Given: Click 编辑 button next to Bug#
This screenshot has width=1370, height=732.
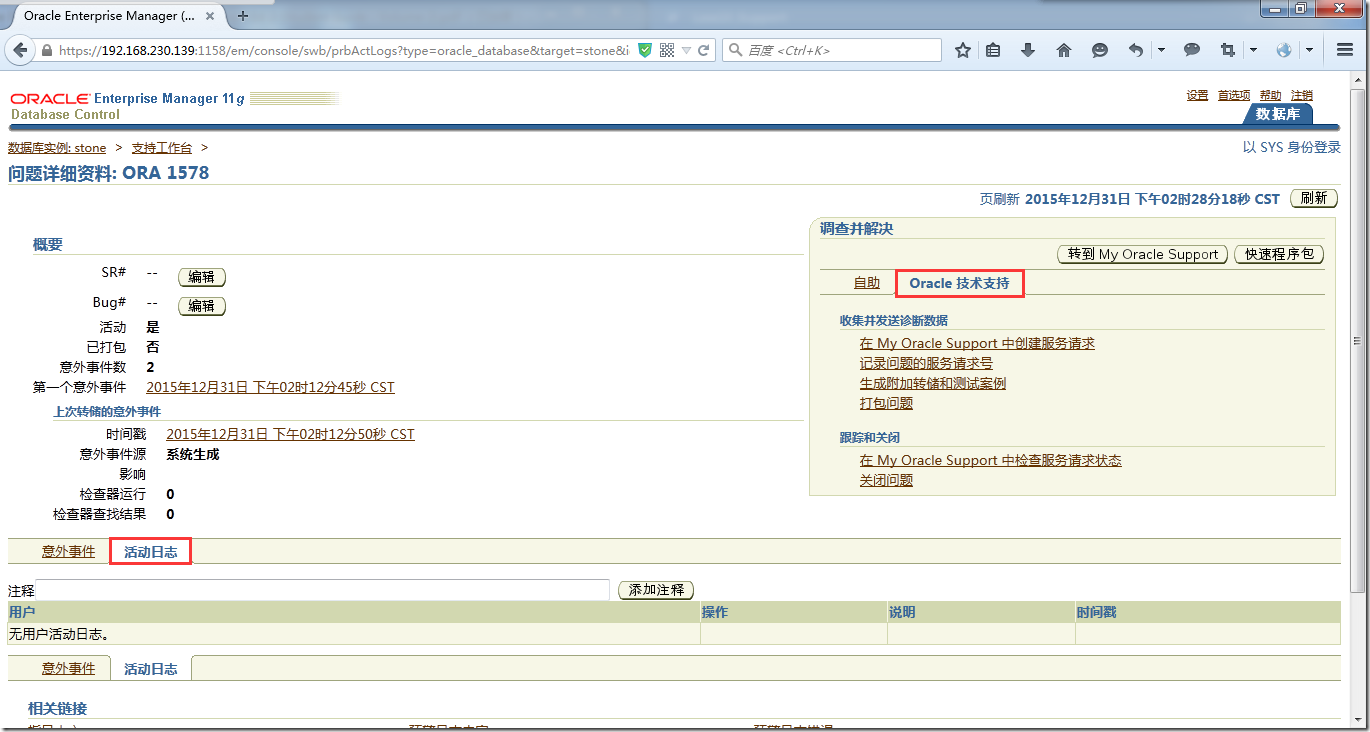Looking at the screenshot, I should pos(201,306).
